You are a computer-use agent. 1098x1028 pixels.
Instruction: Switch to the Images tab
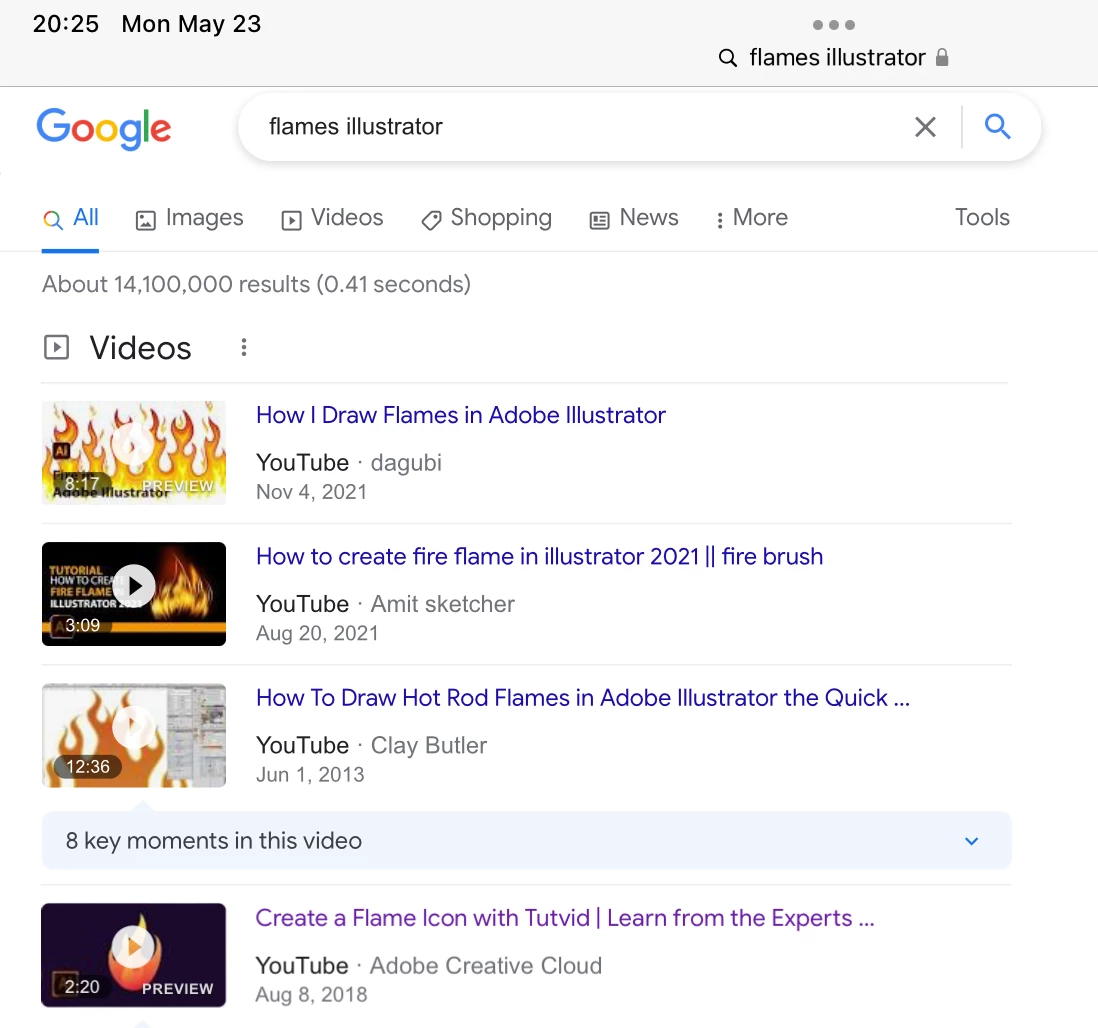[x=189, y=218]
